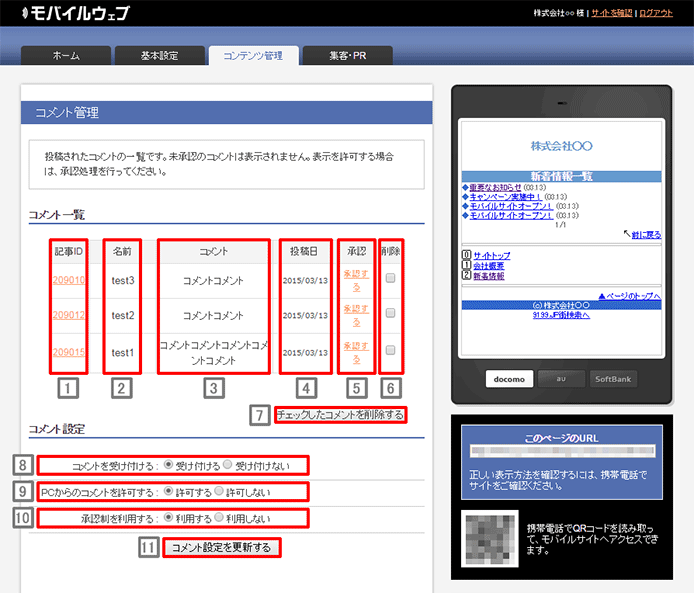The height and width of the screenshot is (593, 694).
Task: Open the 集客・PR tab
Action: click(347, 56)
